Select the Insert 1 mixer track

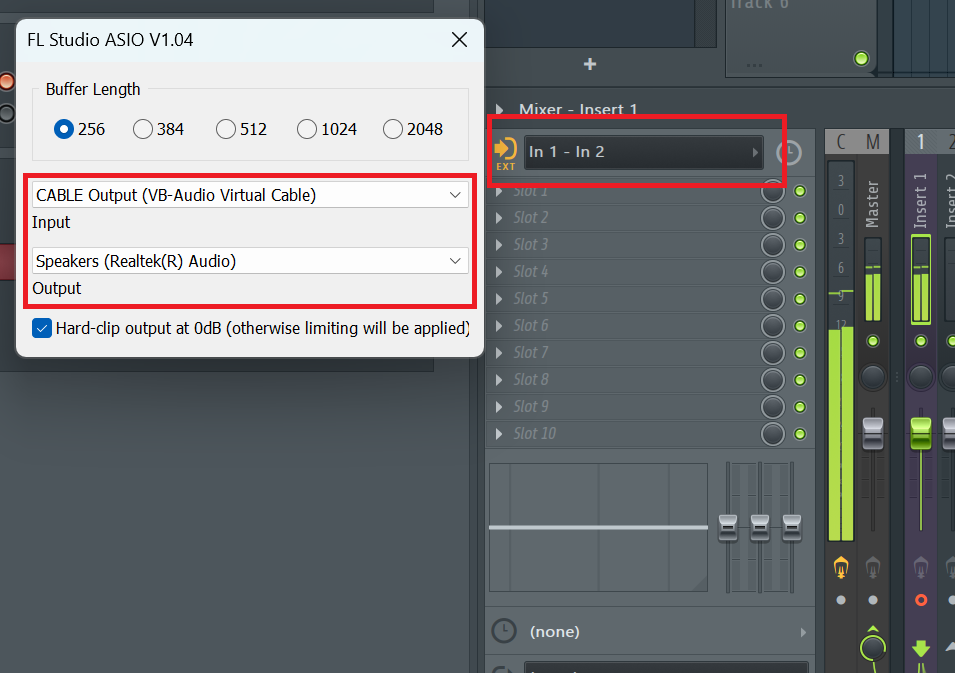point(920,200)
